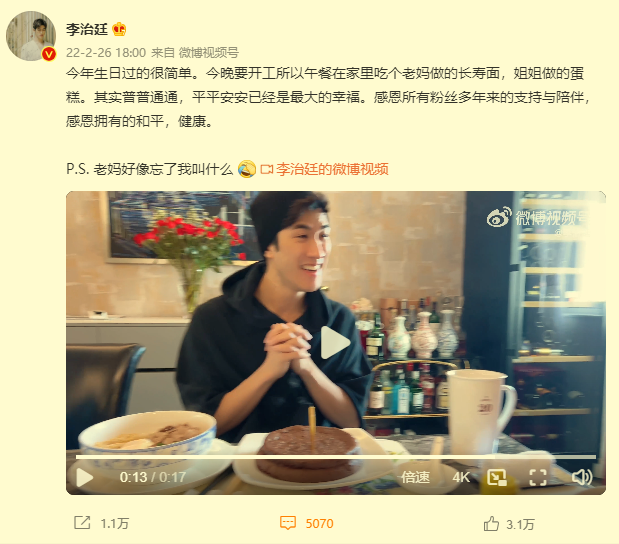Viewport: 619px width, 544px height.
Task: Click the crown membership badge
Action: click(x=119, y=29)
